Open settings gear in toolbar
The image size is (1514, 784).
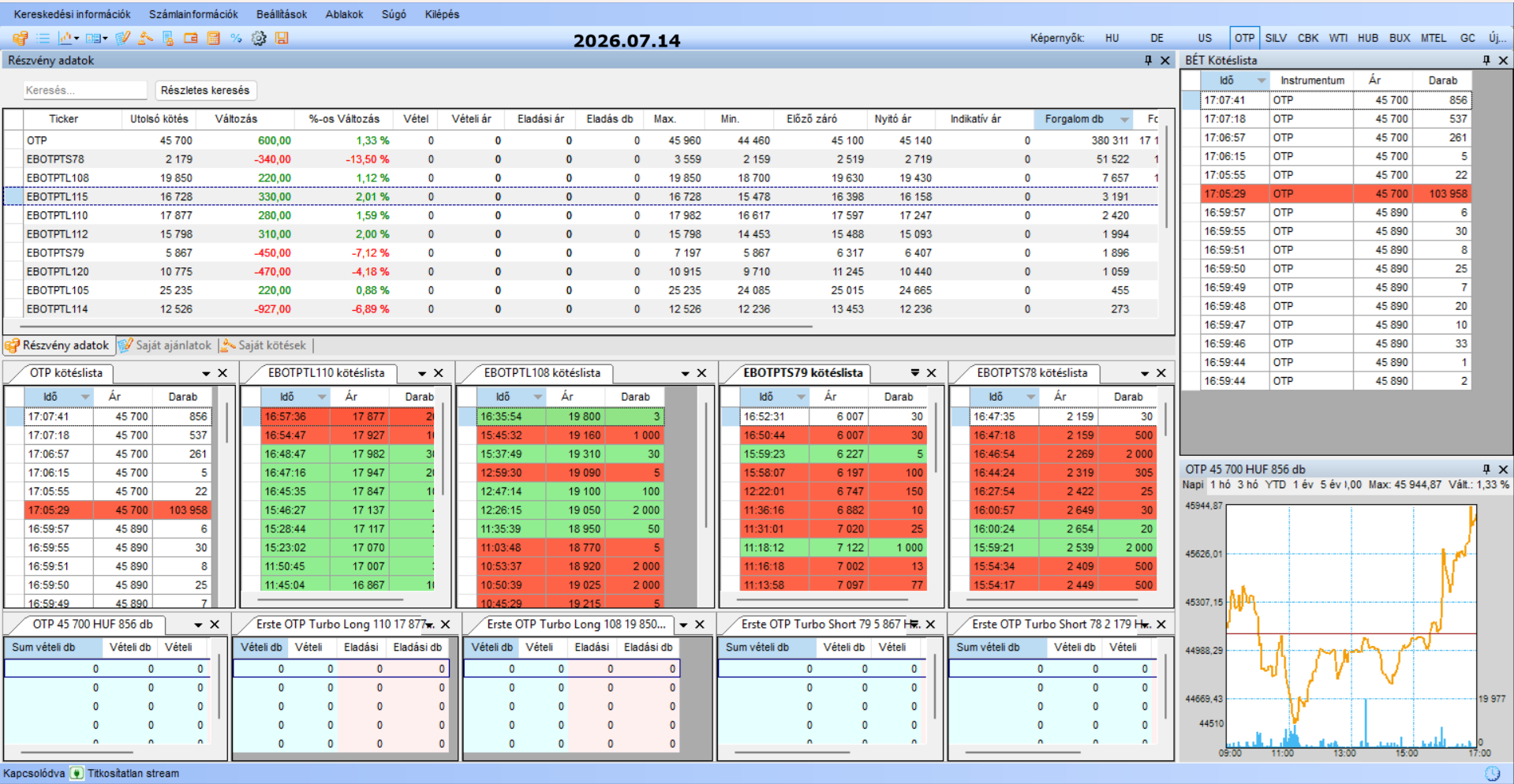pos(259,38)
